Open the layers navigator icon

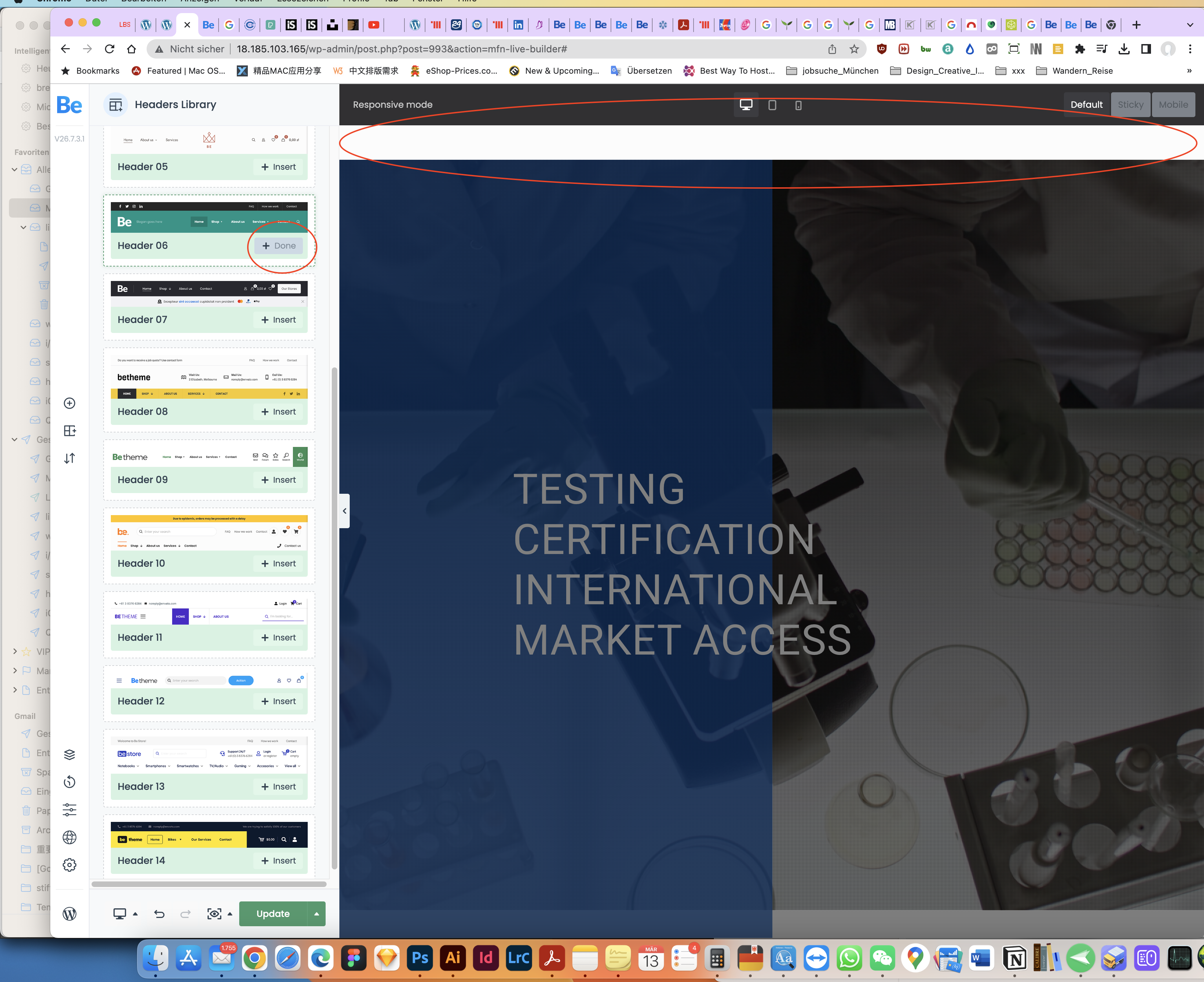pos(70,755)
